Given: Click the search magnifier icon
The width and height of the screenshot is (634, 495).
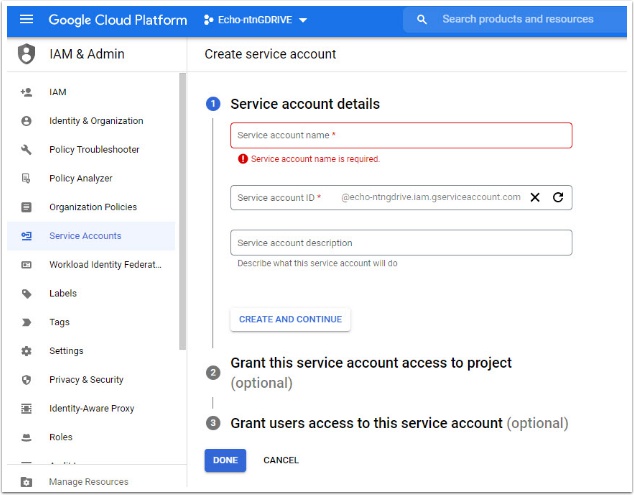Looking at the screenshot, I should [422, 19].
